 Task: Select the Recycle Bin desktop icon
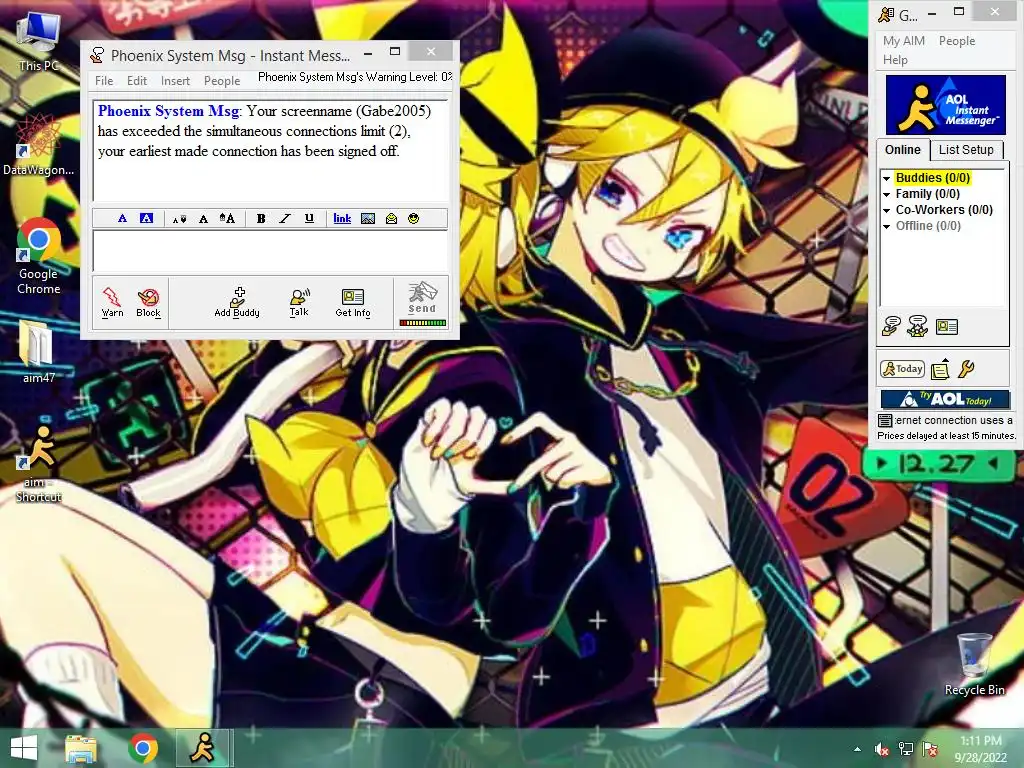pos(974,664)
